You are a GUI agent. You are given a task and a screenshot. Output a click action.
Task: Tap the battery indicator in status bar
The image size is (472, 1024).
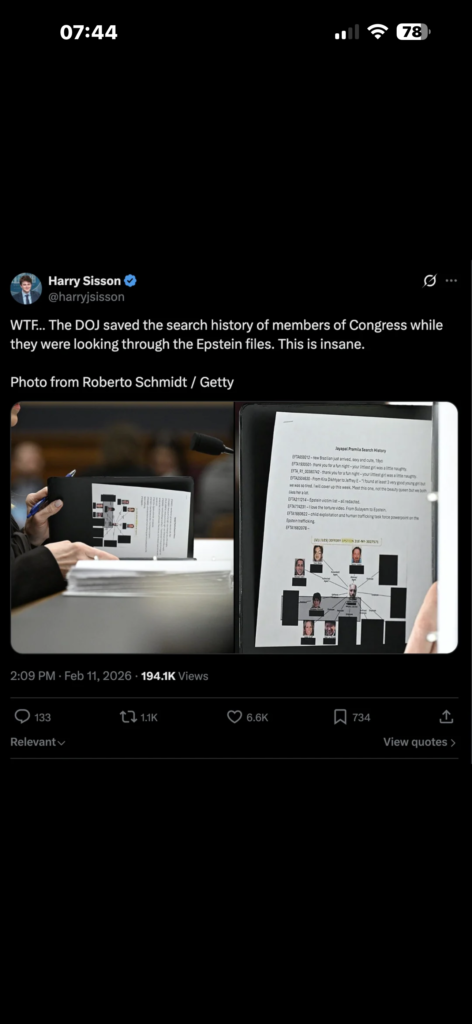[413, 32]
